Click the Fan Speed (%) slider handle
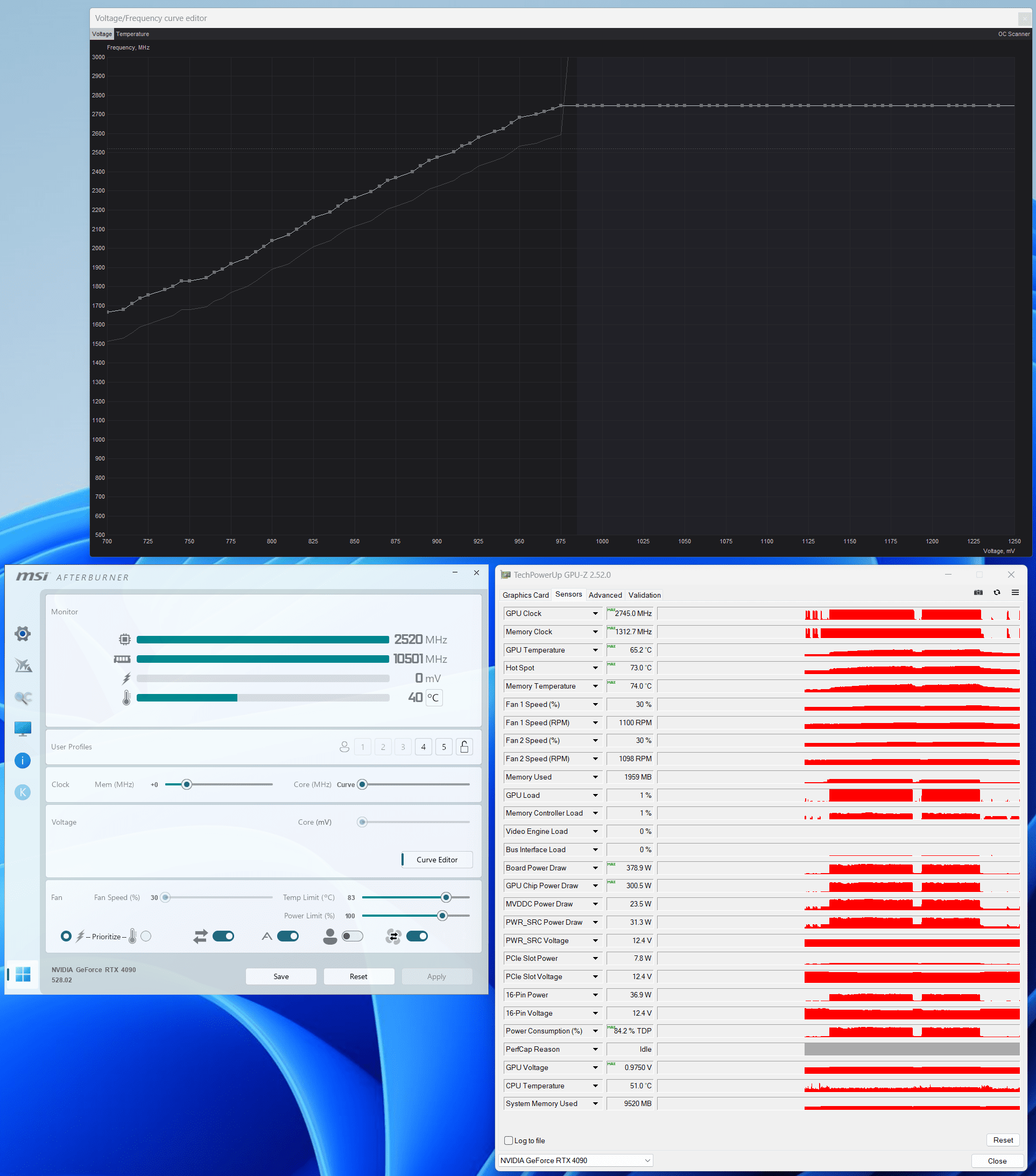 pyautogui.click(x=165, y=897)
